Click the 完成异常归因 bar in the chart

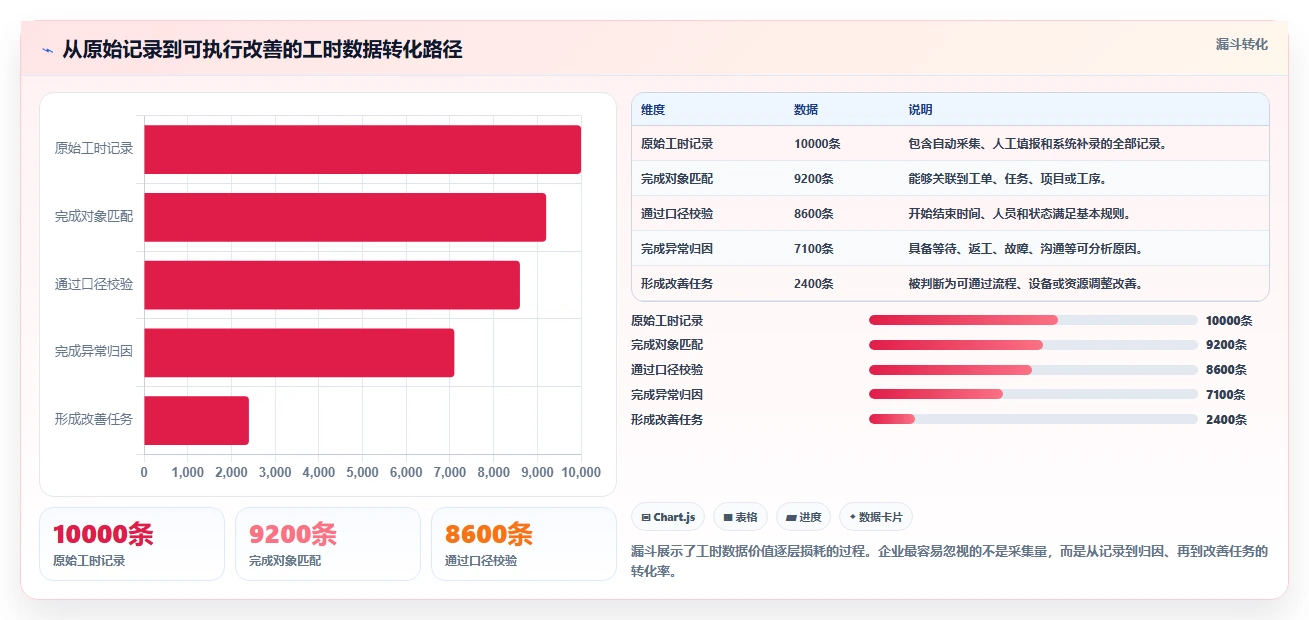[x=299, y=353]
